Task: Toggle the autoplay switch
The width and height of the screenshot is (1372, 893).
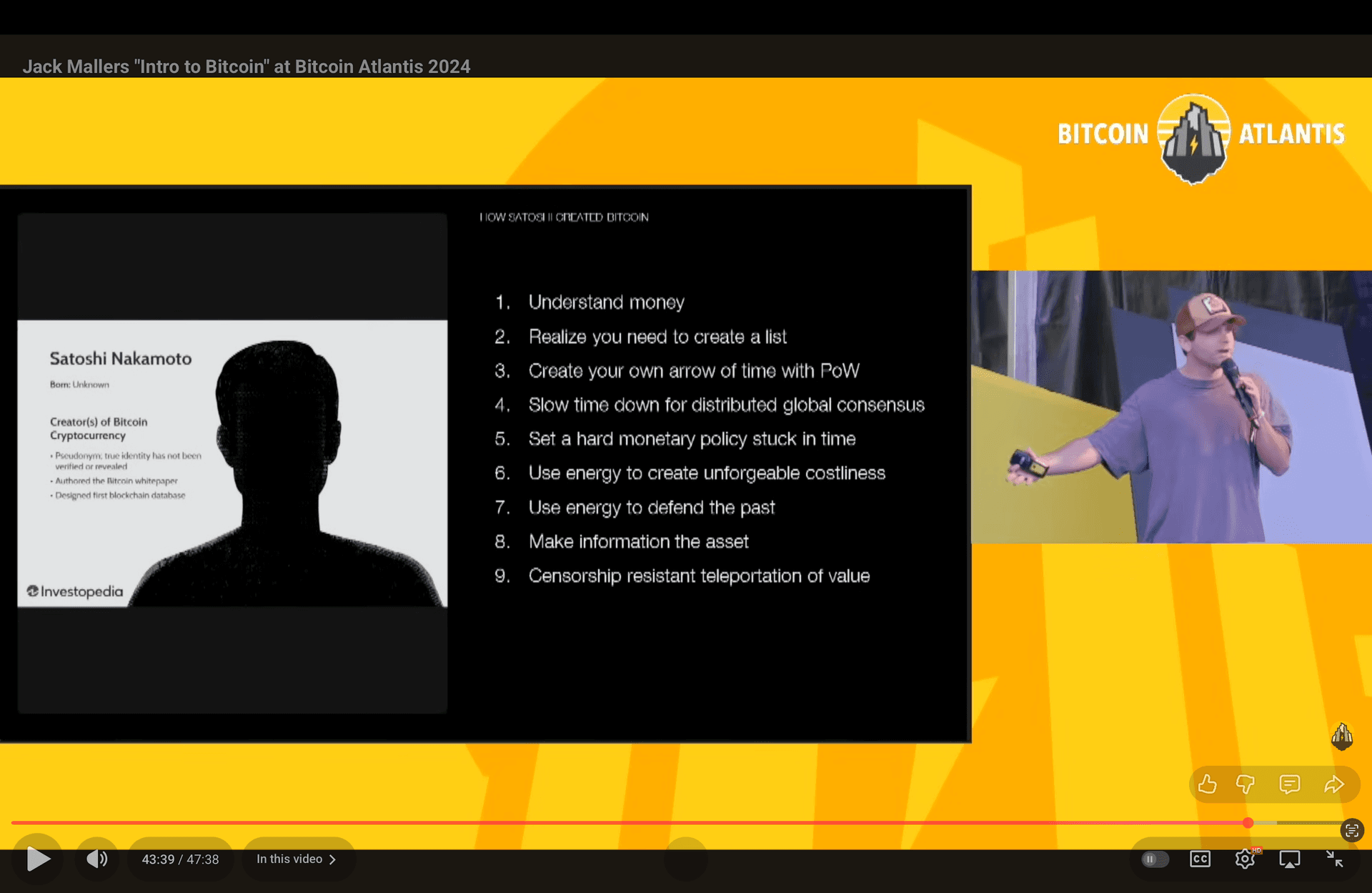Action: pyautogui.click(x=1154, y=859)
